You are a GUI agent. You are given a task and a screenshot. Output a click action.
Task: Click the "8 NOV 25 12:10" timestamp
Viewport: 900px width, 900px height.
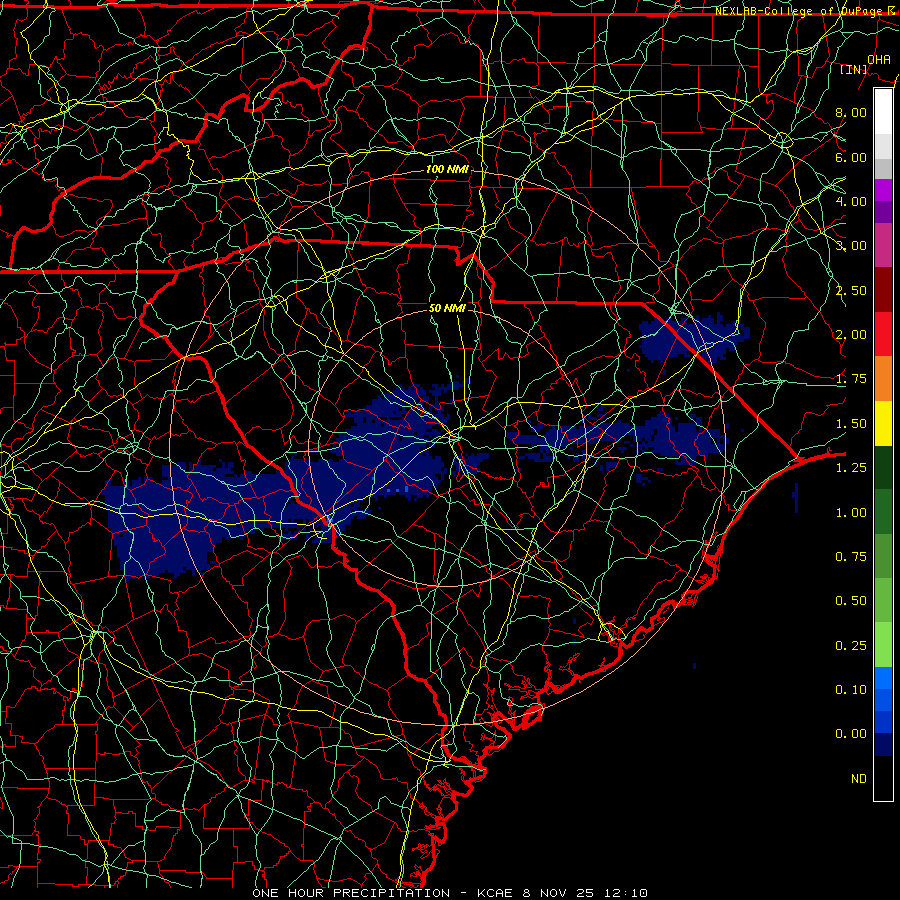coord(585,893)
